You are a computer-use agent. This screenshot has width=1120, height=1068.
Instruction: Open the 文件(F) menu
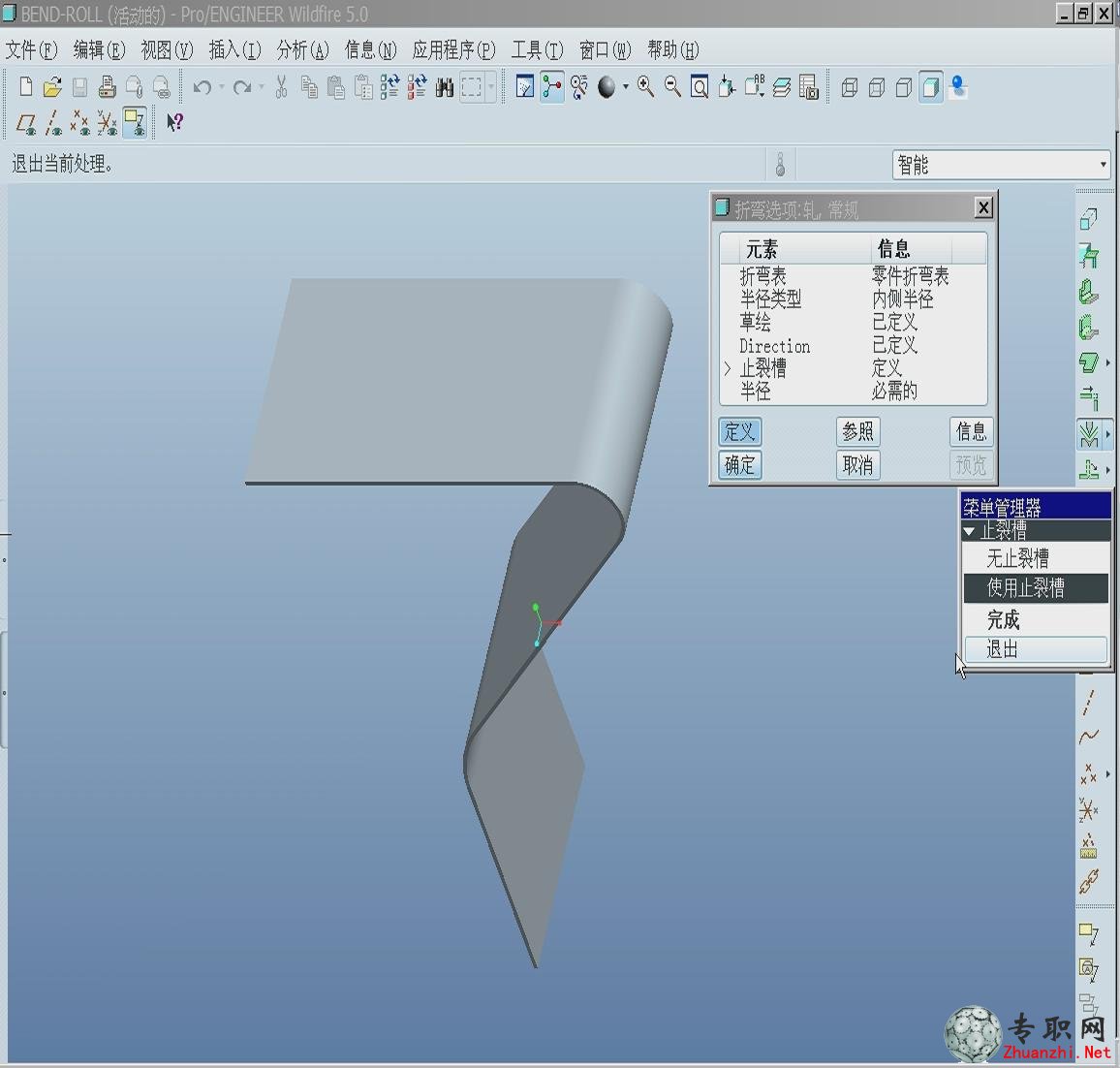[x=31, y=50]
